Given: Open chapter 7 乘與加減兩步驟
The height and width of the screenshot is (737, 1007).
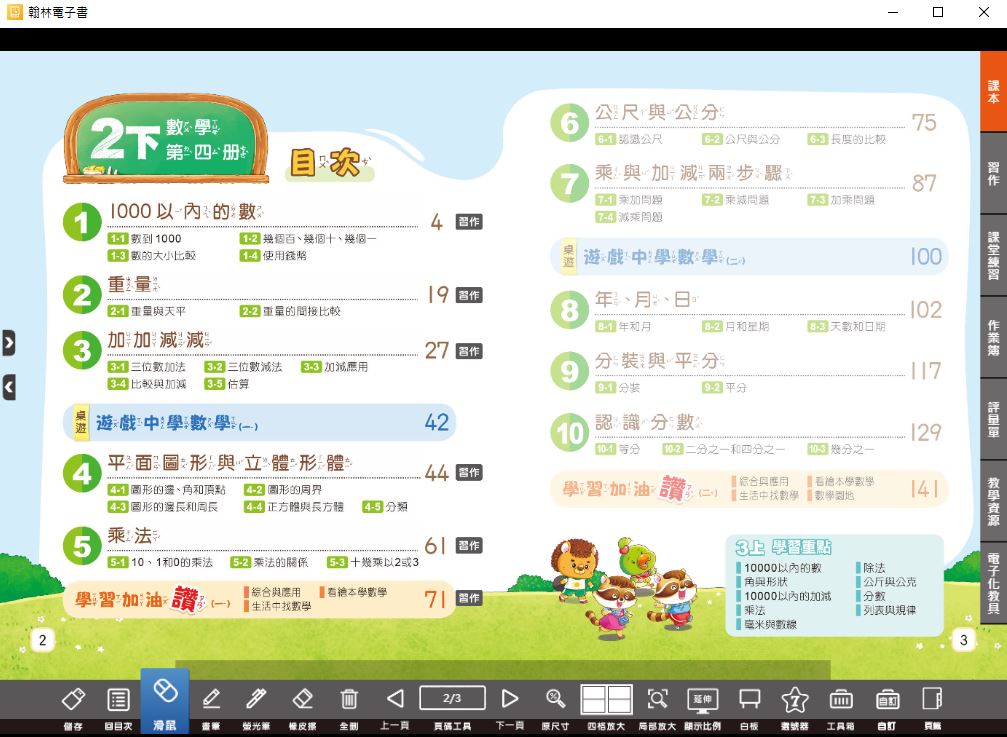Looking at the screenshot, I should 694,173.
